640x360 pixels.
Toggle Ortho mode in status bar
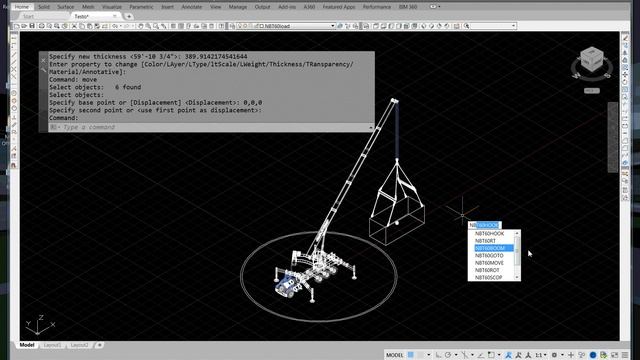pos(438,355)
